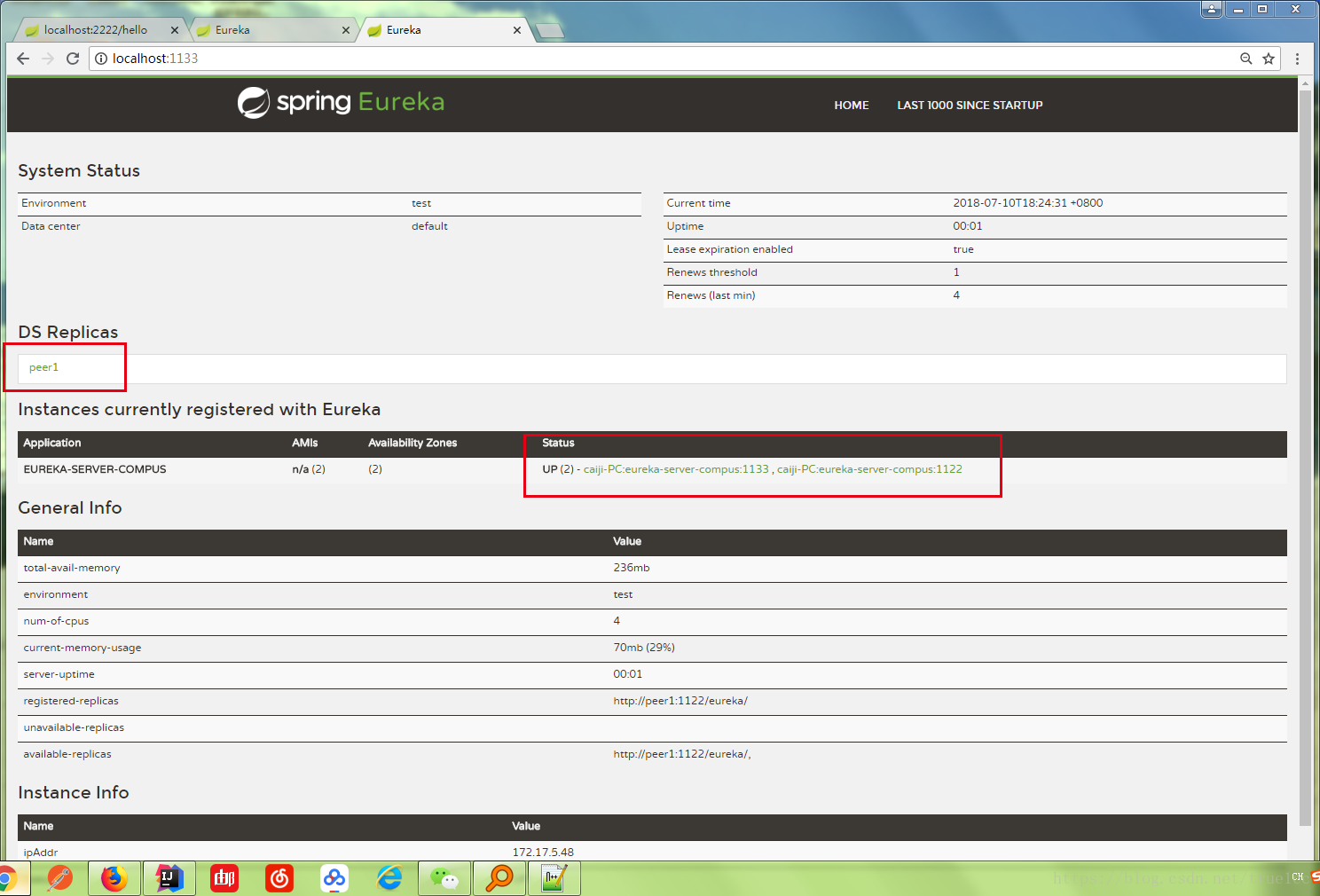Screen dimensions: 1320x896
Task: Open zoom magnifier icon in address bar
Action: pos(1245,59)
